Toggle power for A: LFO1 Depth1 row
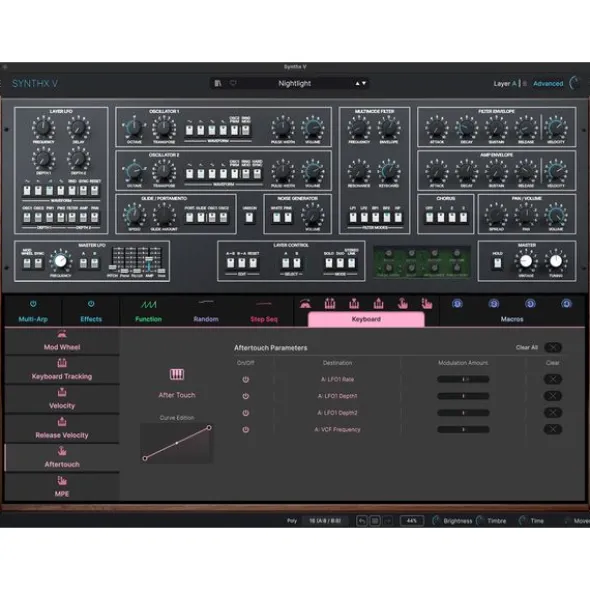Screen dimensions: 590x591 tap(245, 396)
